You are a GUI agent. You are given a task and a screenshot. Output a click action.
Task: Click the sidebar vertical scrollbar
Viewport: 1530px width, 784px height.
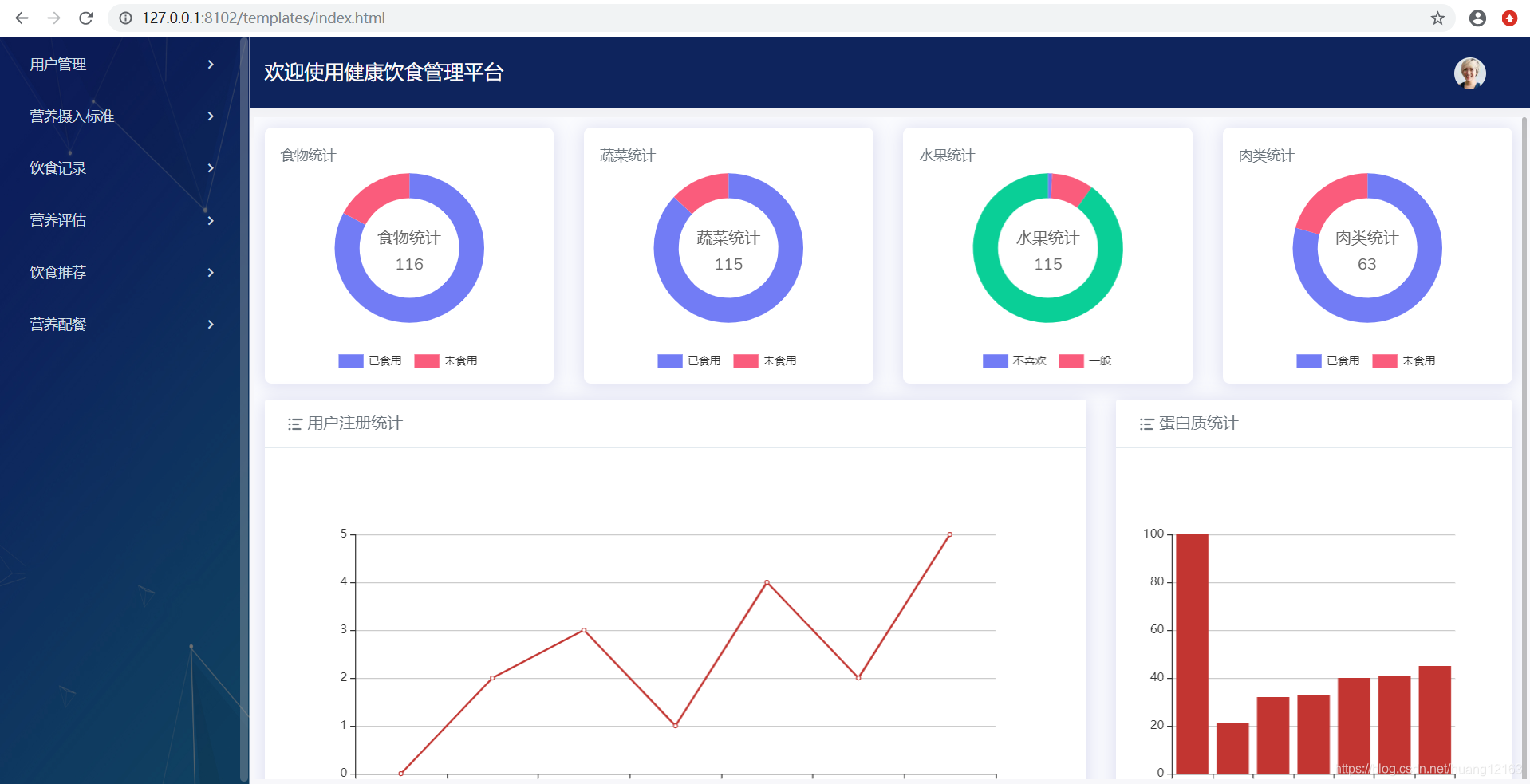click(x=244, y=411)
